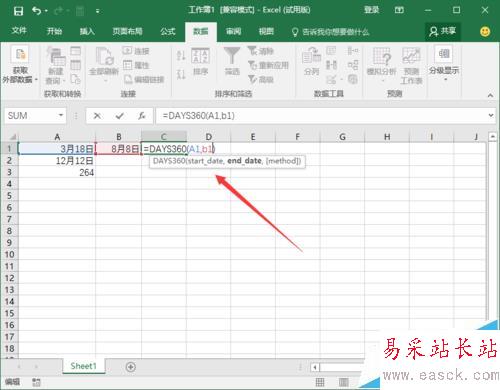Click the Relationships icon in 数据工具
The height and width of the screenshot is (390, 500).
click(x=353, y=65)
